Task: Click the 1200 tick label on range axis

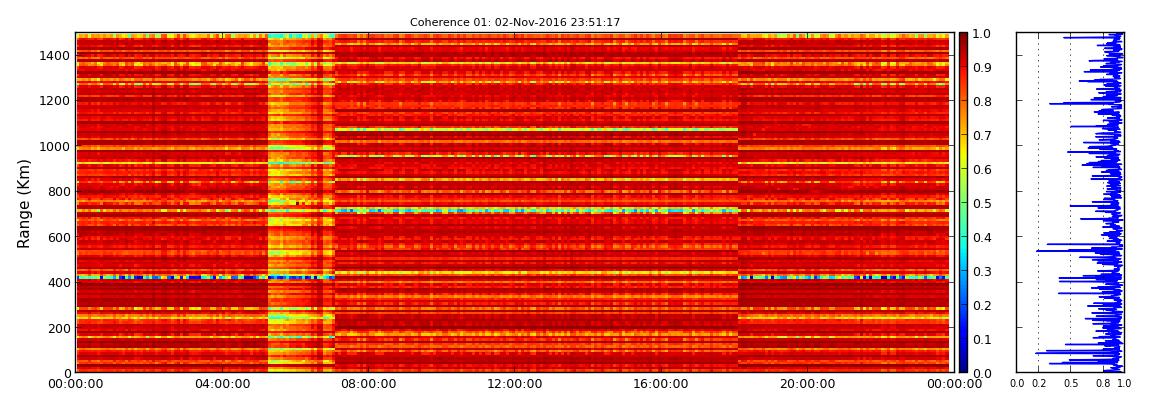Action: [56, 100]
